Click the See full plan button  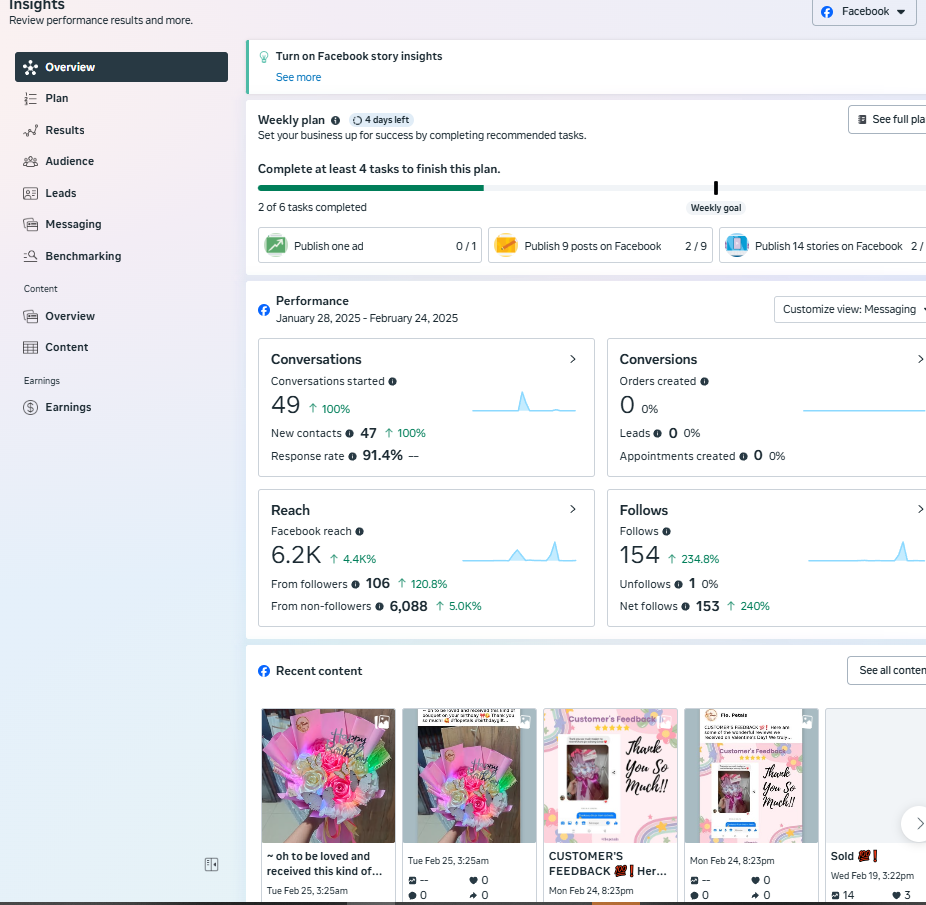click(887, 120)
